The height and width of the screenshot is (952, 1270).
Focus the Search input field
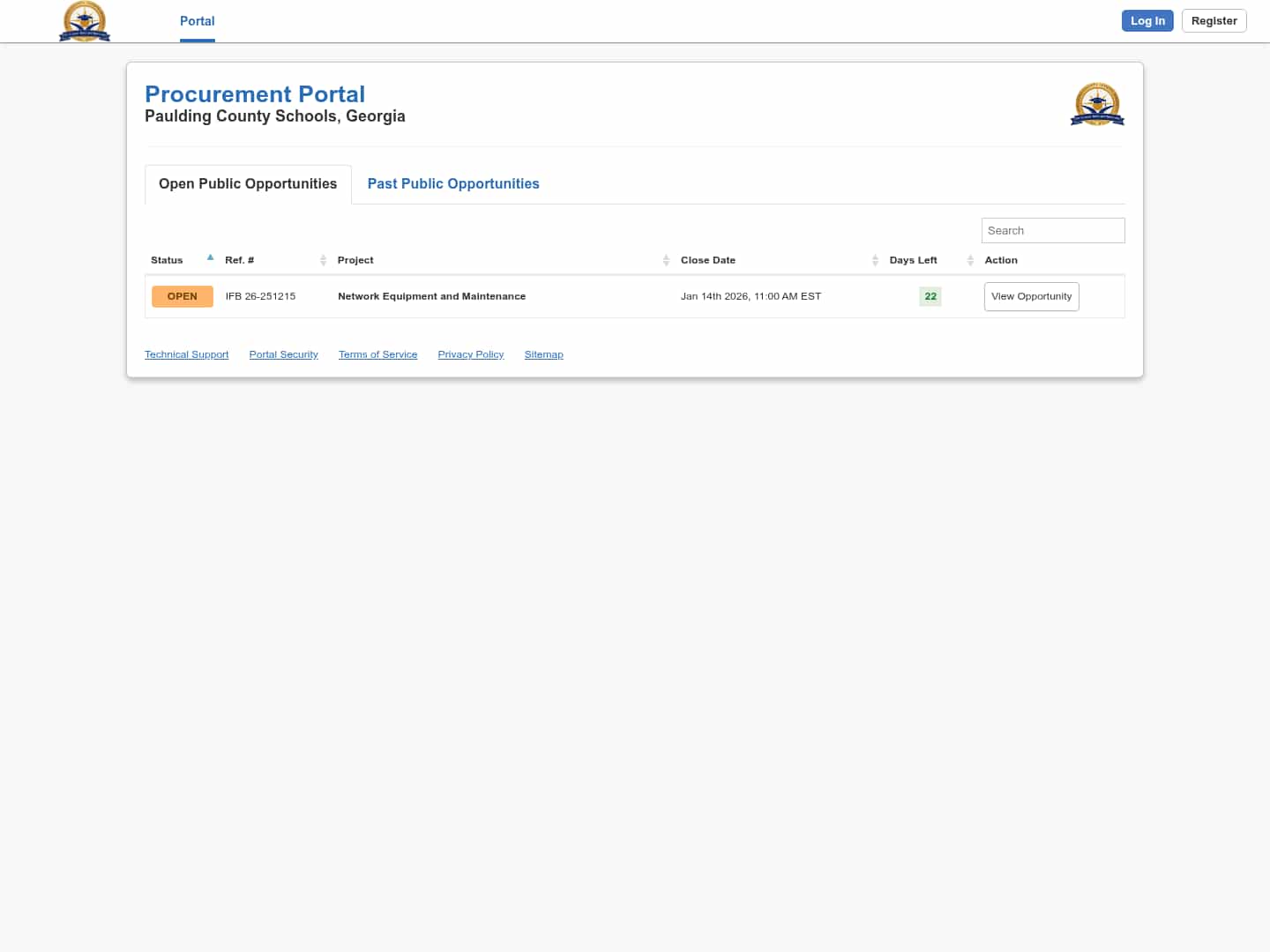1052,231
